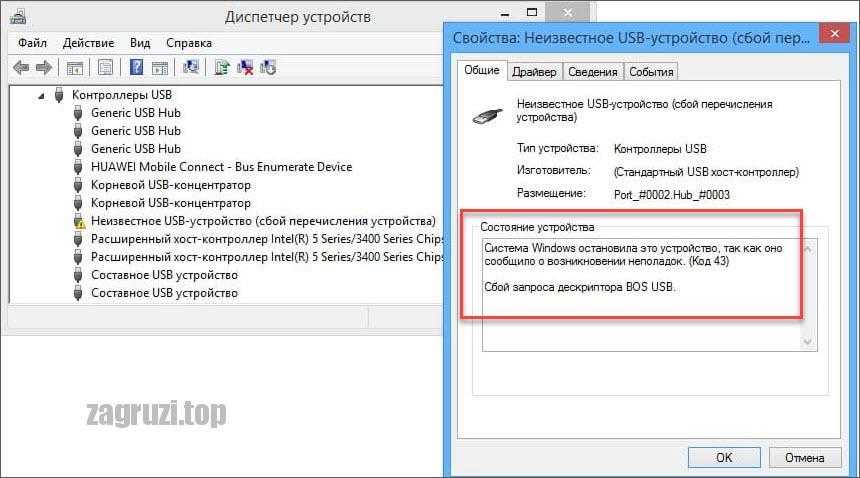Click the USB cable icon in the Properties dialog
860x478 pixels.
point(488,116)
